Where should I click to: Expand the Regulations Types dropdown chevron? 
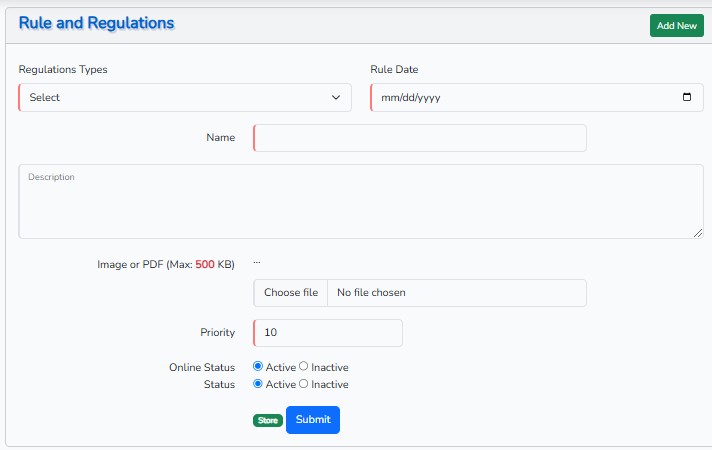point(336,98)
